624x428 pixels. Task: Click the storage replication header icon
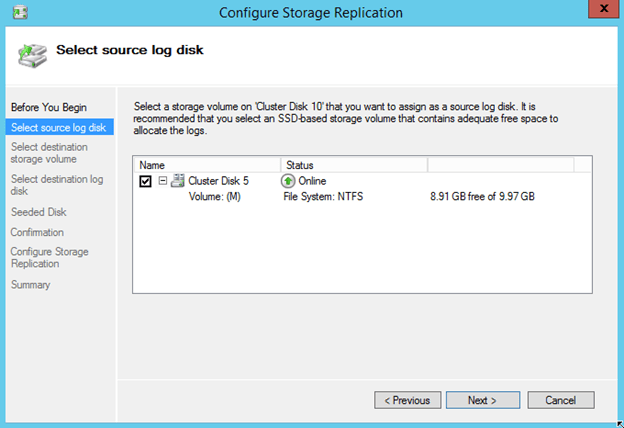[x=32, y=52]
